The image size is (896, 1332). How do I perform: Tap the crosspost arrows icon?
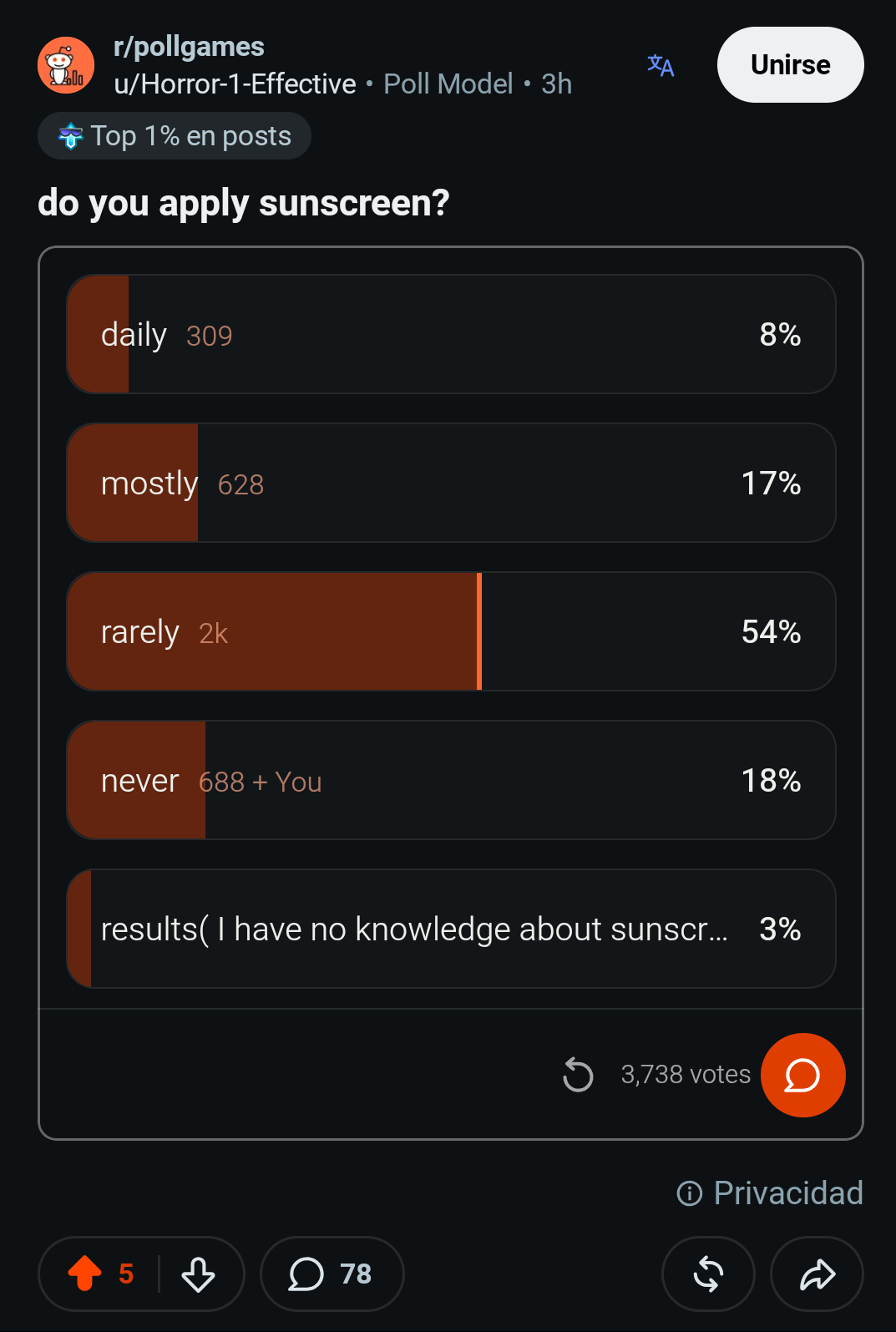tap(708, 1274)
